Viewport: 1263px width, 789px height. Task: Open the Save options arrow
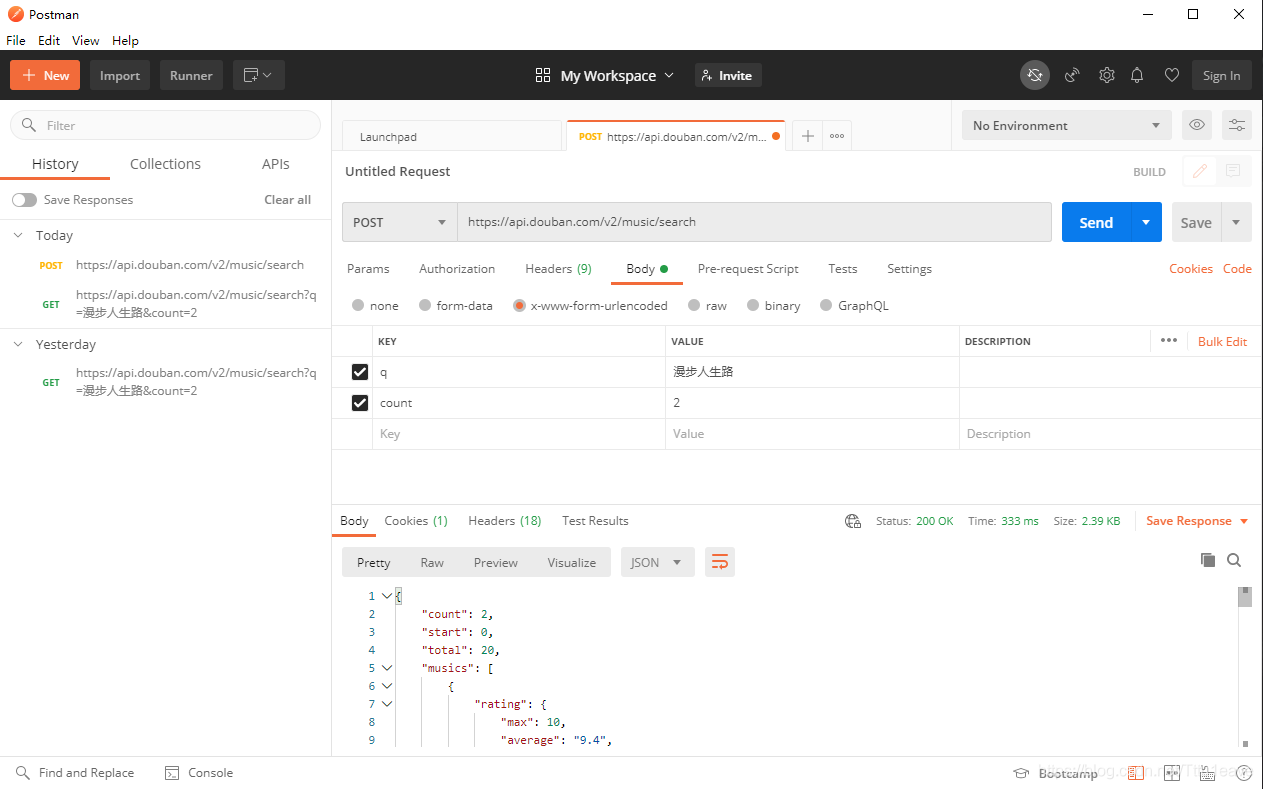tap(1236, 222)
